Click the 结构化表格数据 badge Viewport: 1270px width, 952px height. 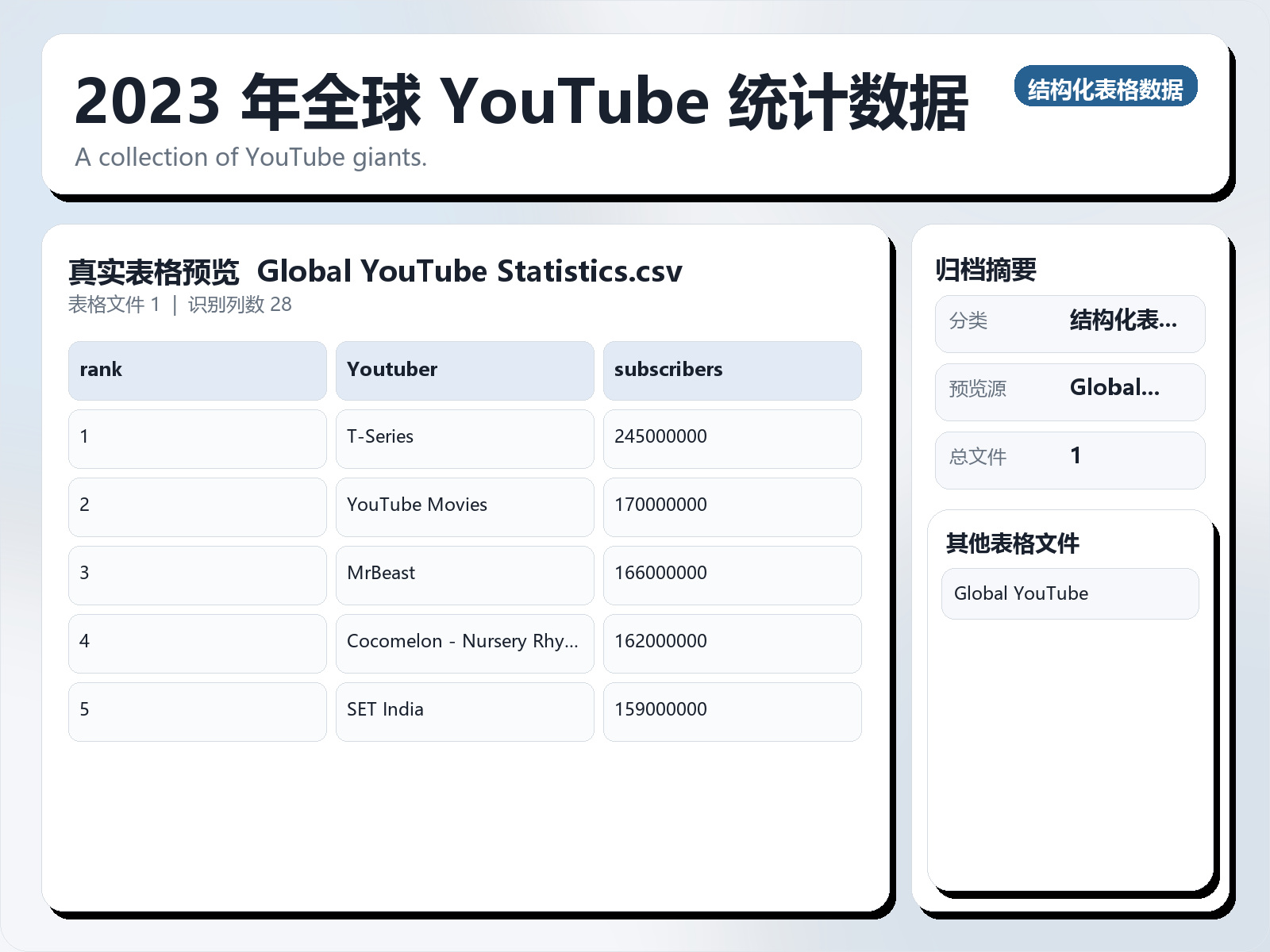[x=1106, y=89]
